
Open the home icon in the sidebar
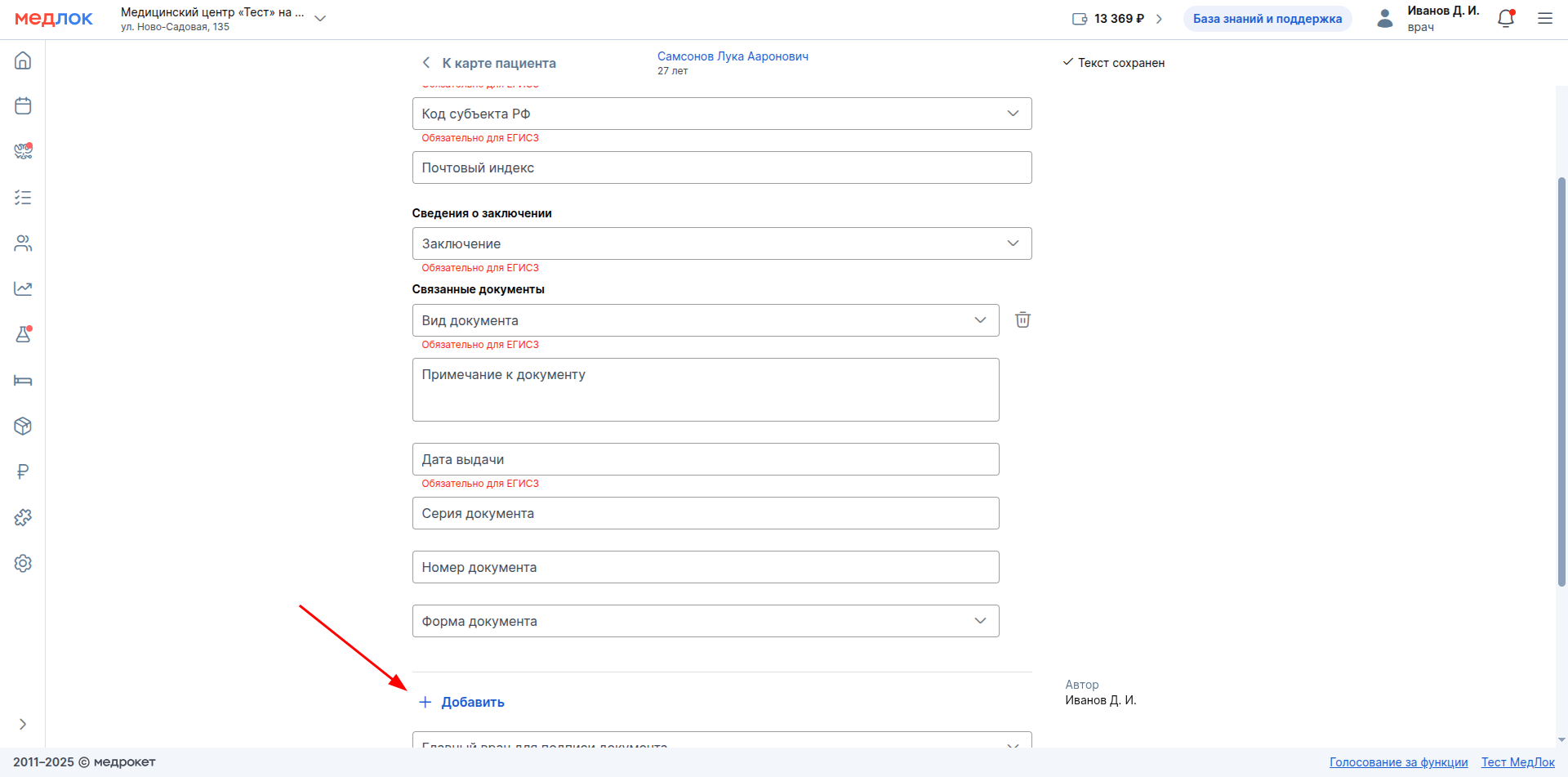click(23, 60)
